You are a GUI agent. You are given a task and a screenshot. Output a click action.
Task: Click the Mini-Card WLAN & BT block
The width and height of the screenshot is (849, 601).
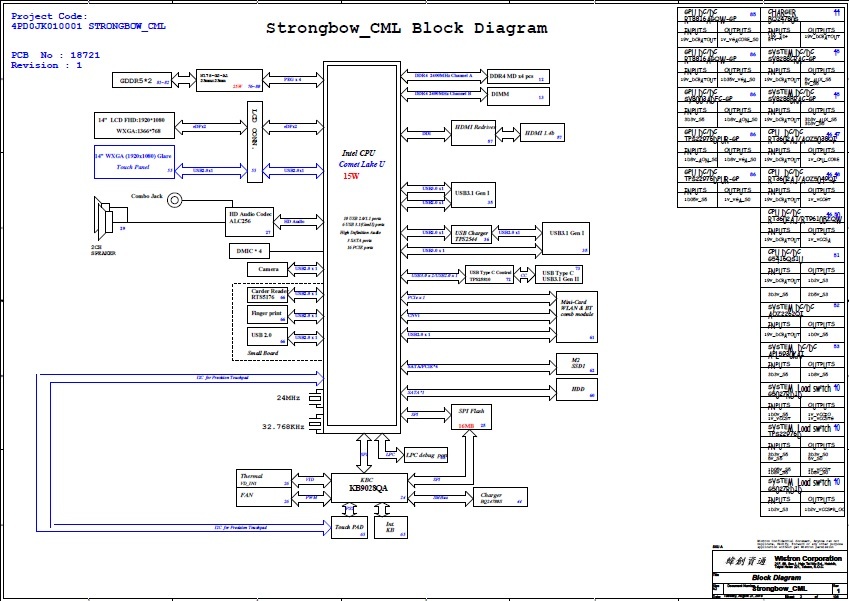(x=577, y=317)
